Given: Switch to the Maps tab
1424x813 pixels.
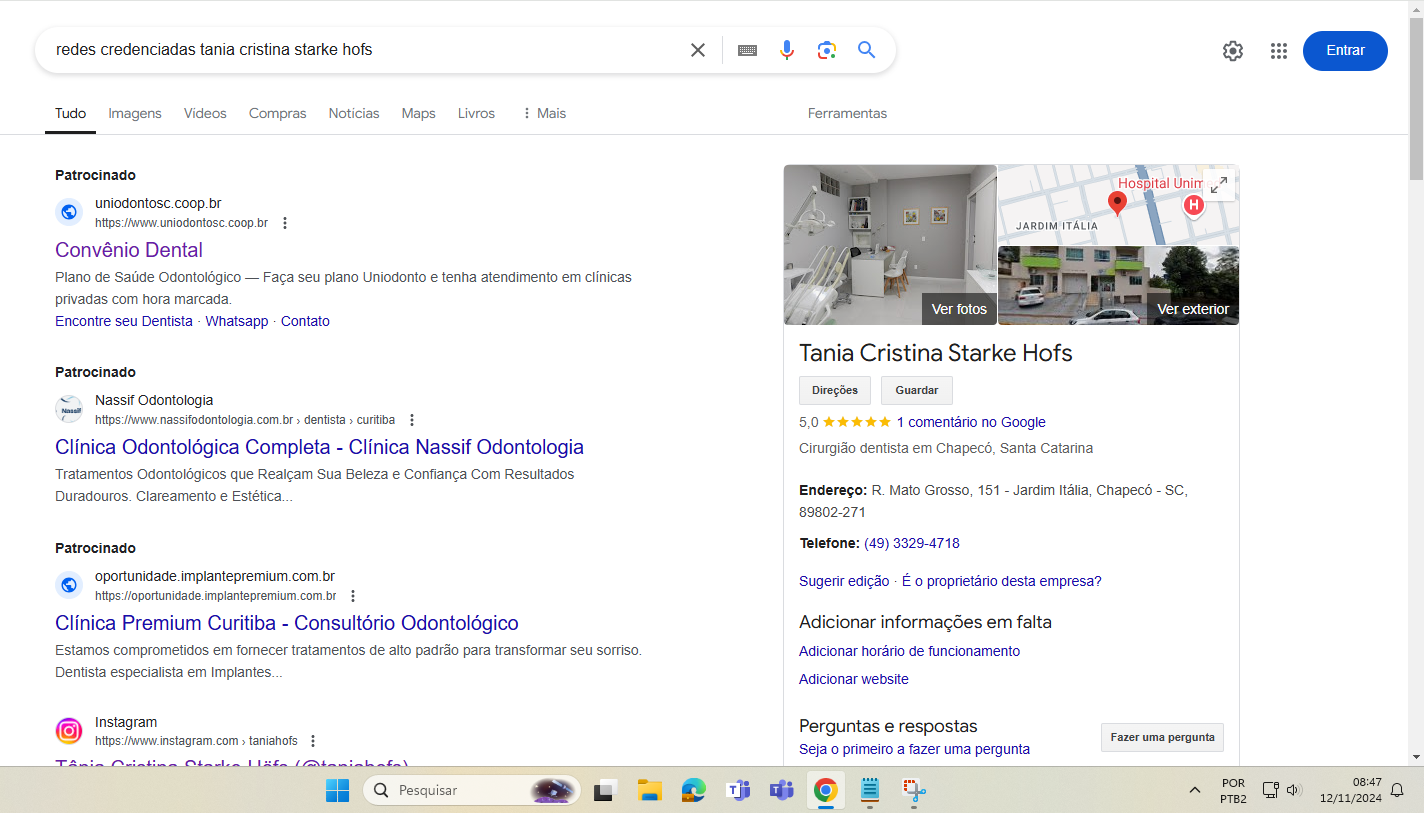Looking at the screenshot, I should click(418, 113).
